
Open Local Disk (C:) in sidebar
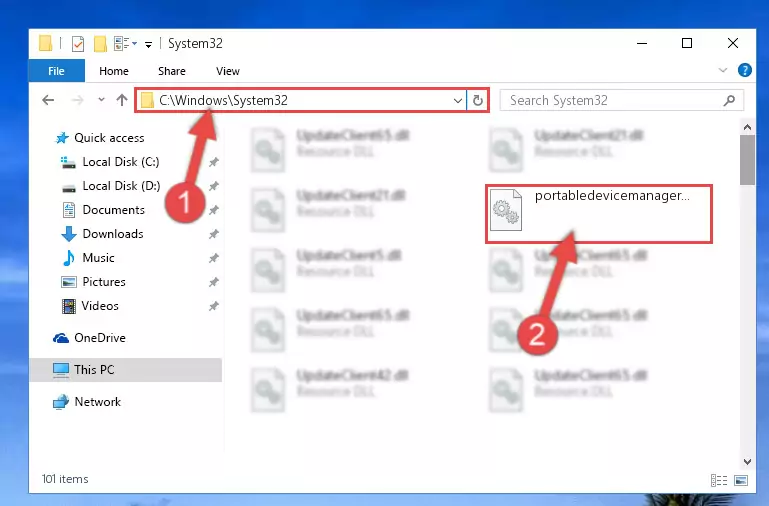121,162
